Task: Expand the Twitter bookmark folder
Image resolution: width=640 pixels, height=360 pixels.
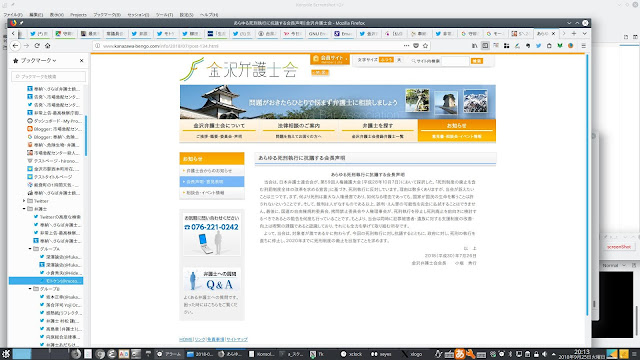Action: [x=24, y=201]
